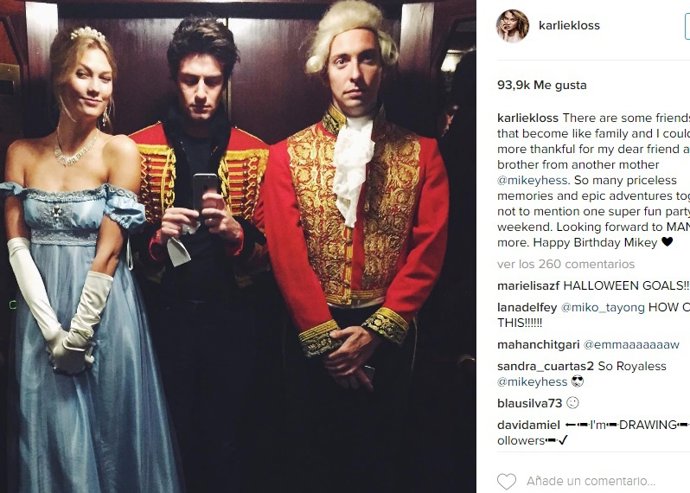Click the follow button beside karliekloss header
The height and width of the screenshot is (493, 690).
[x=687, y=26]
